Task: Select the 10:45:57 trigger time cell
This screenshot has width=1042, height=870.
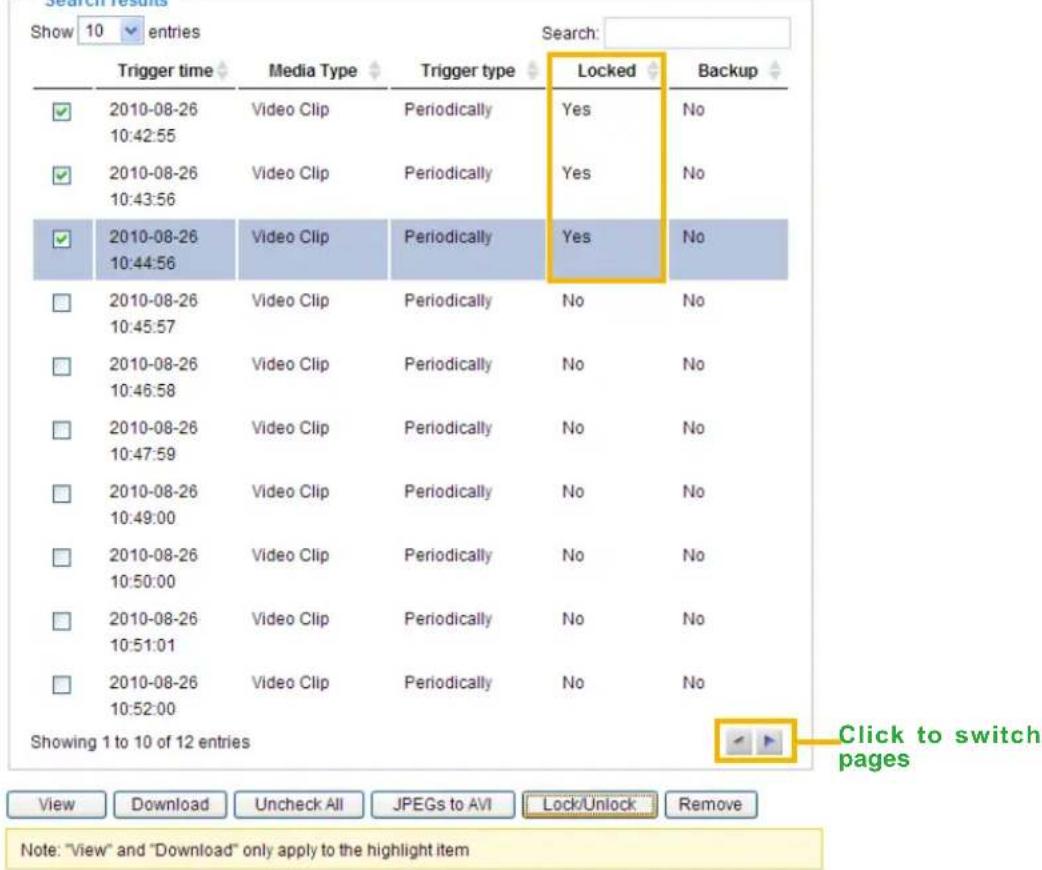Action: 154,314
